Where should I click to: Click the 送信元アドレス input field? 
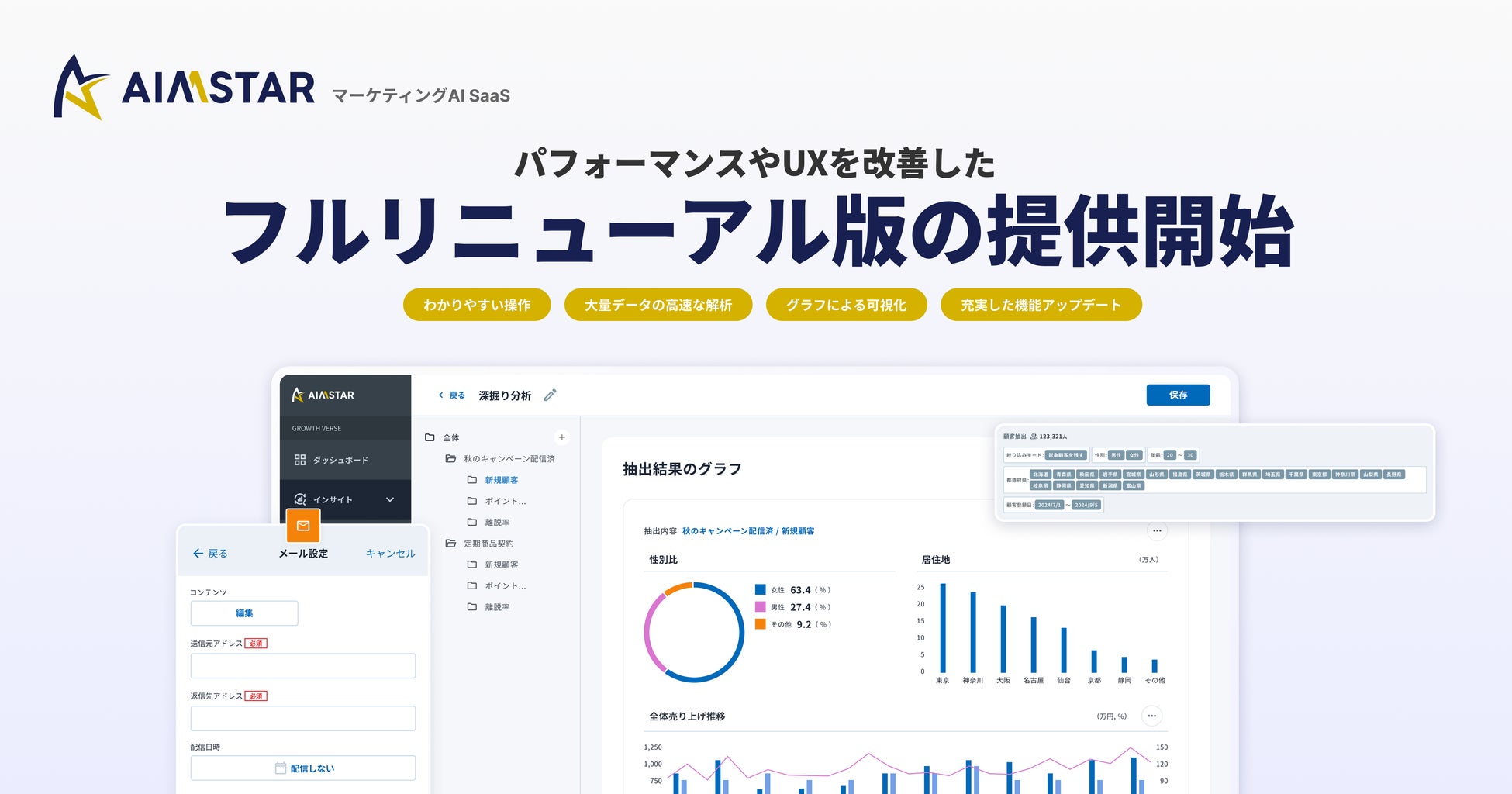pos(303,665)
